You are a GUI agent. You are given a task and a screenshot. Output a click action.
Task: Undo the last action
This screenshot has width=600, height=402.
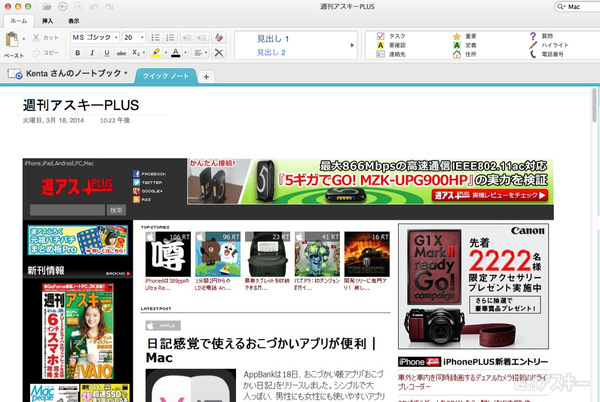click(x=93, y=7)
